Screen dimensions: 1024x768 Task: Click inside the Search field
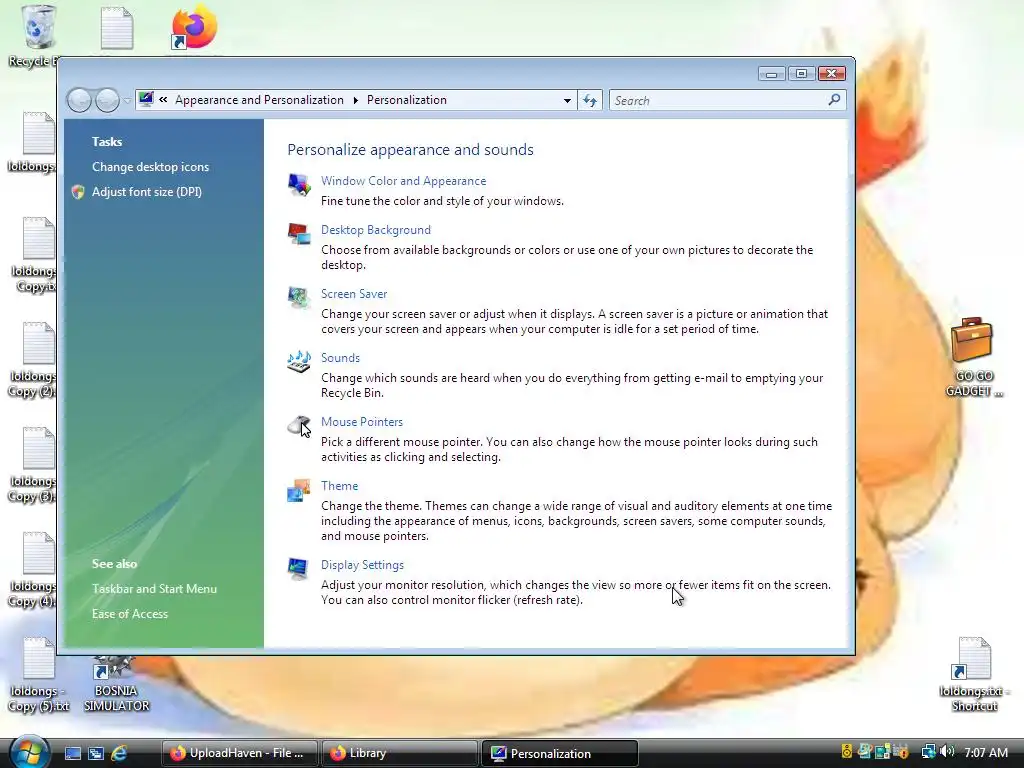click(x=718, y=101)
